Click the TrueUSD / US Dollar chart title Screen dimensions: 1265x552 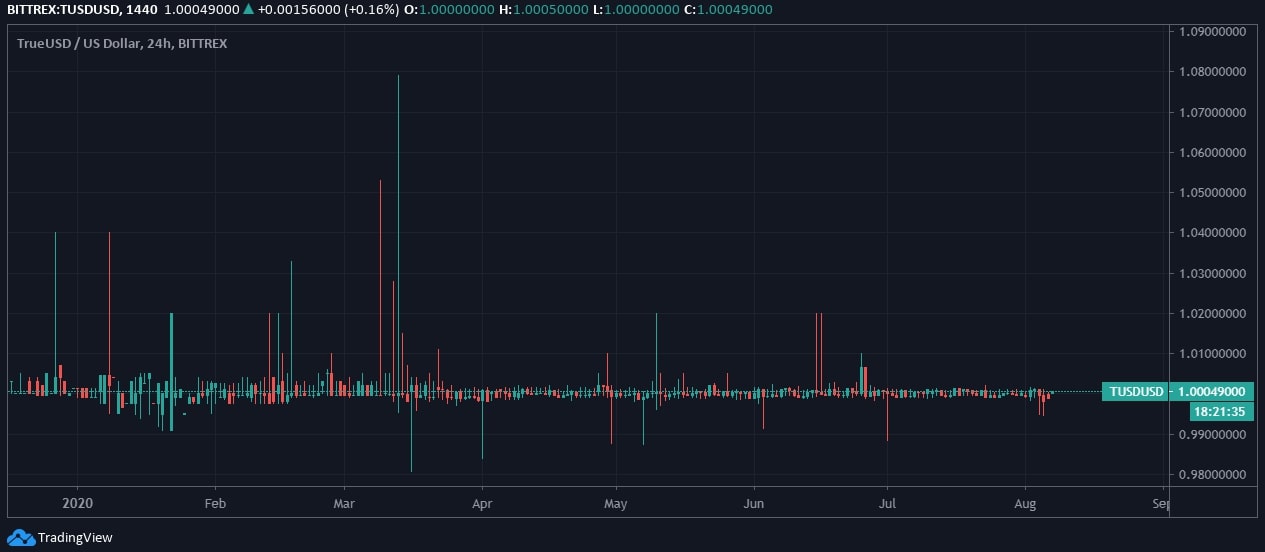[x=122, y=43]
